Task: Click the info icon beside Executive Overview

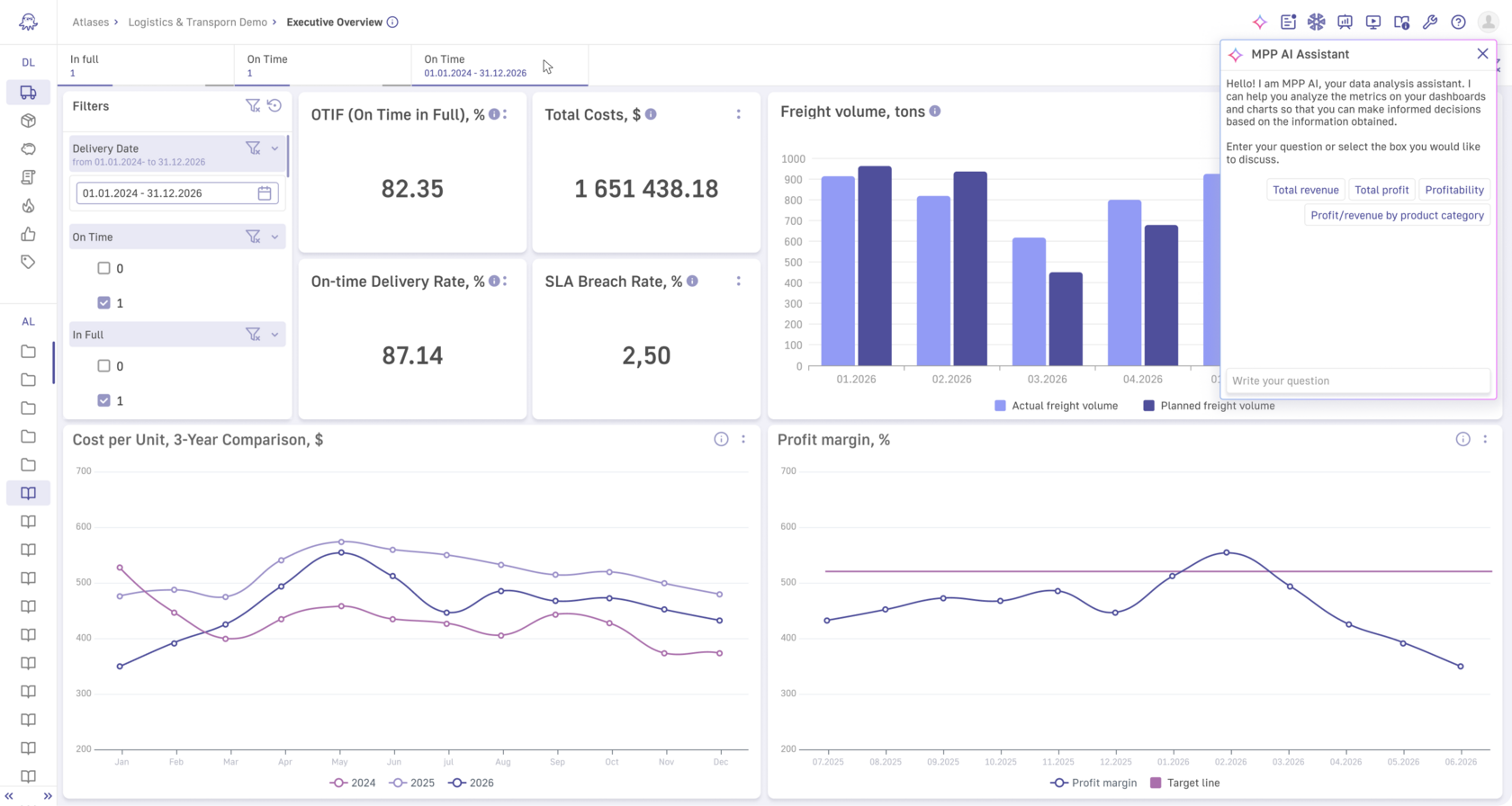Action: click(x=392, y=22)
